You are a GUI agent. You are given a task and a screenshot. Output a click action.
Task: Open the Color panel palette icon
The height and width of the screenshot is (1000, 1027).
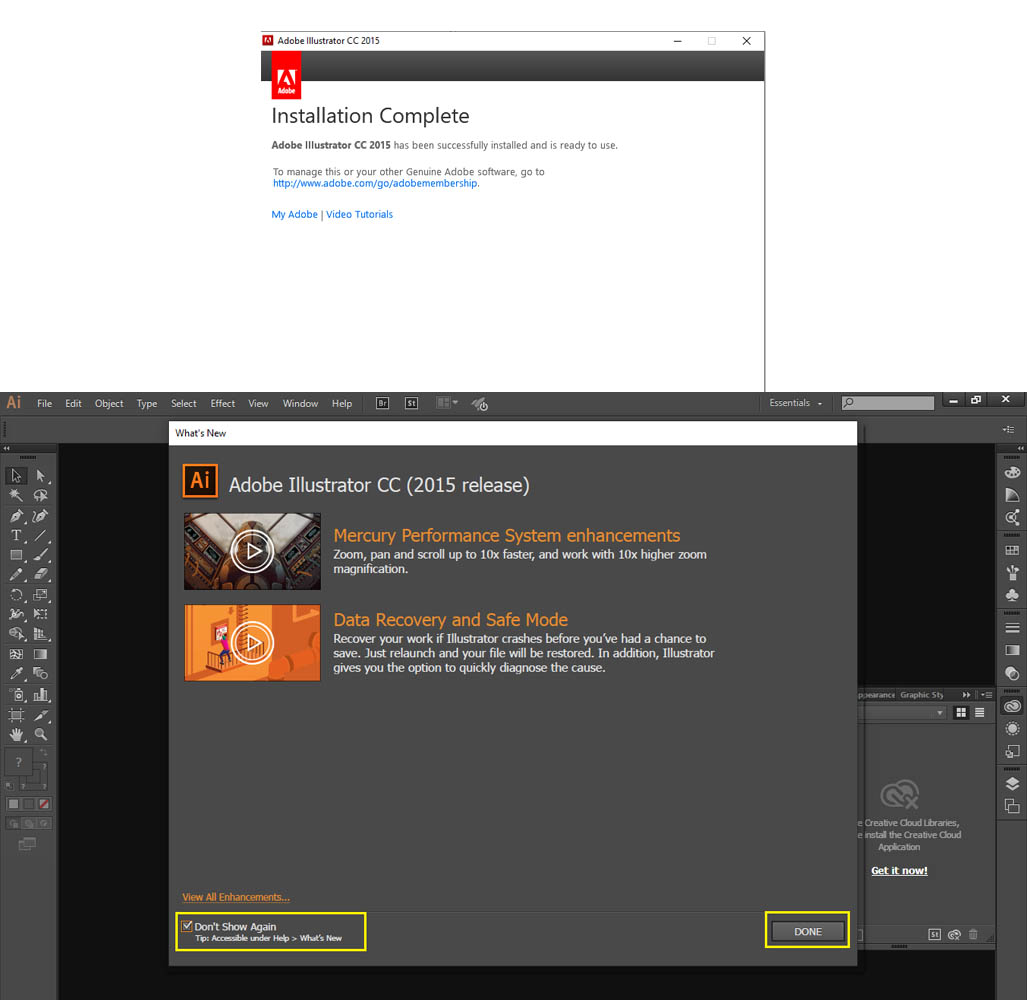click(x=1012, y=473)
